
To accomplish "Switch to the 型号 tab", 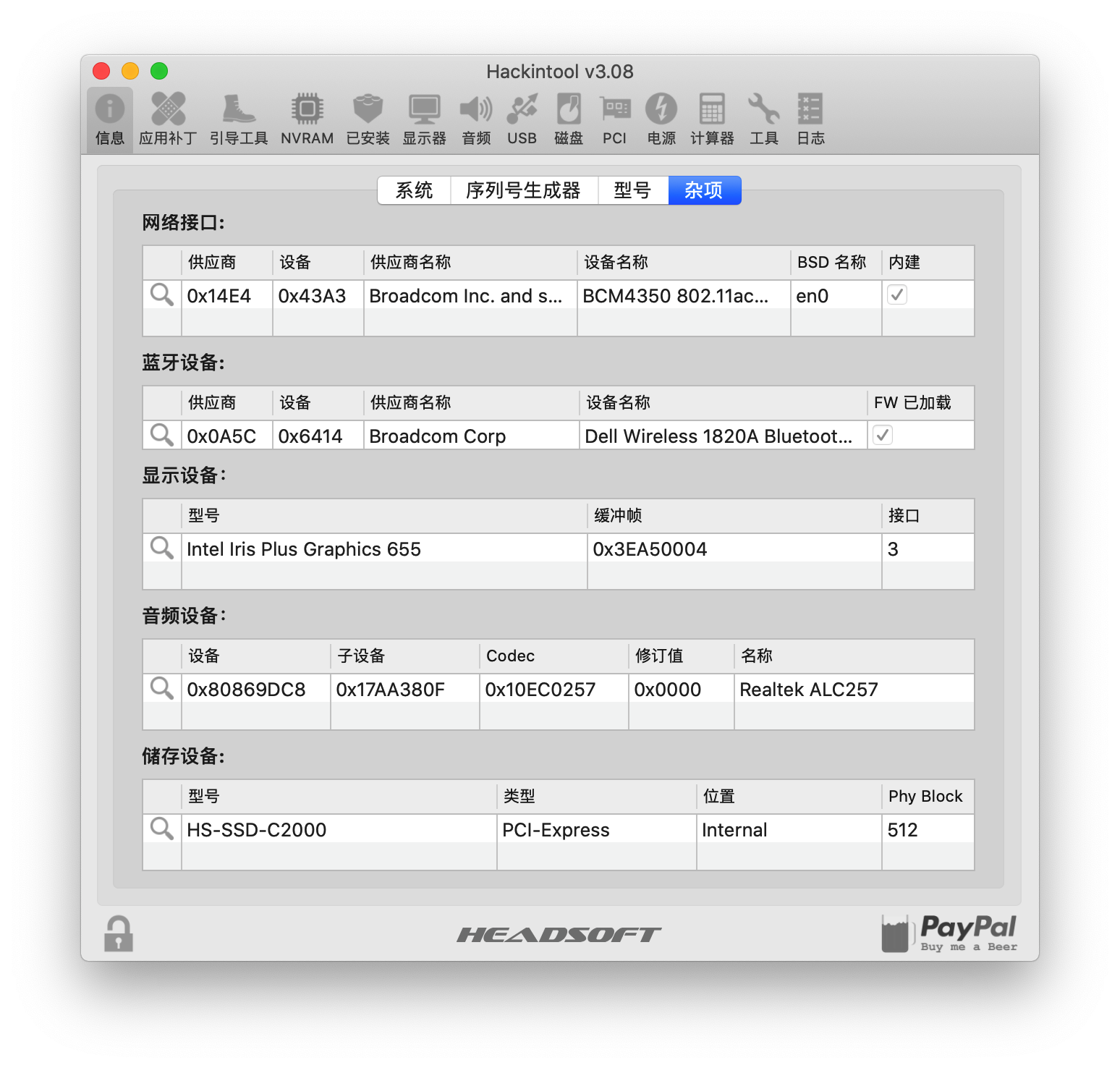I will [633, 190].
